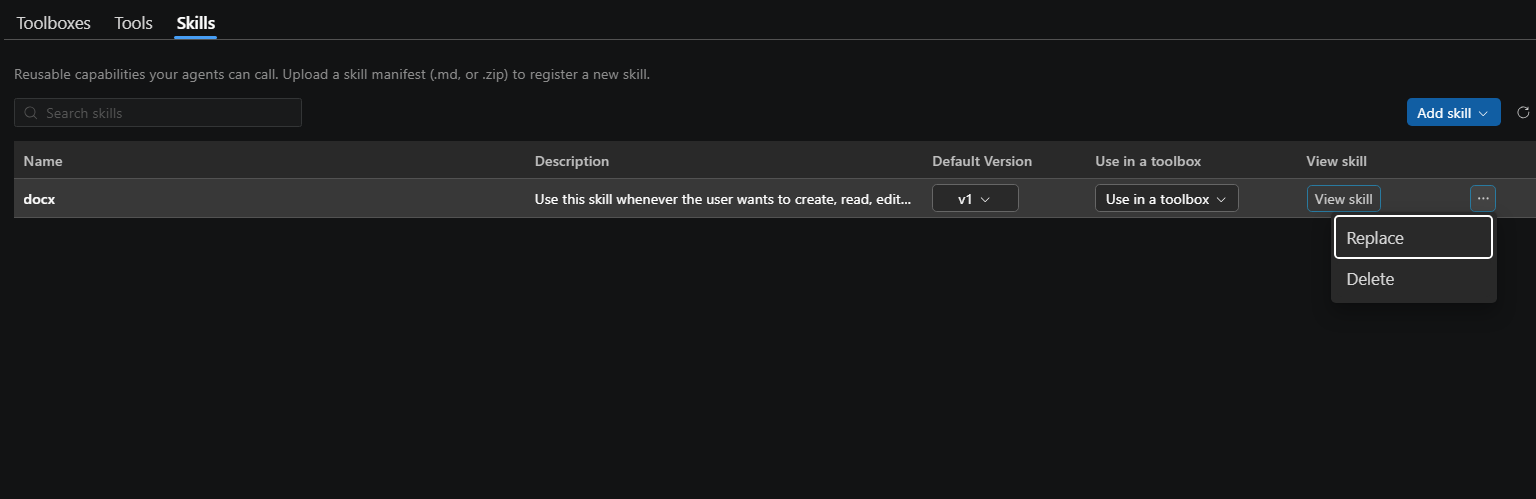This screenshot has height=499, width=1536.
Task: Focus the Search skills input field
Action: click(158, 113)
